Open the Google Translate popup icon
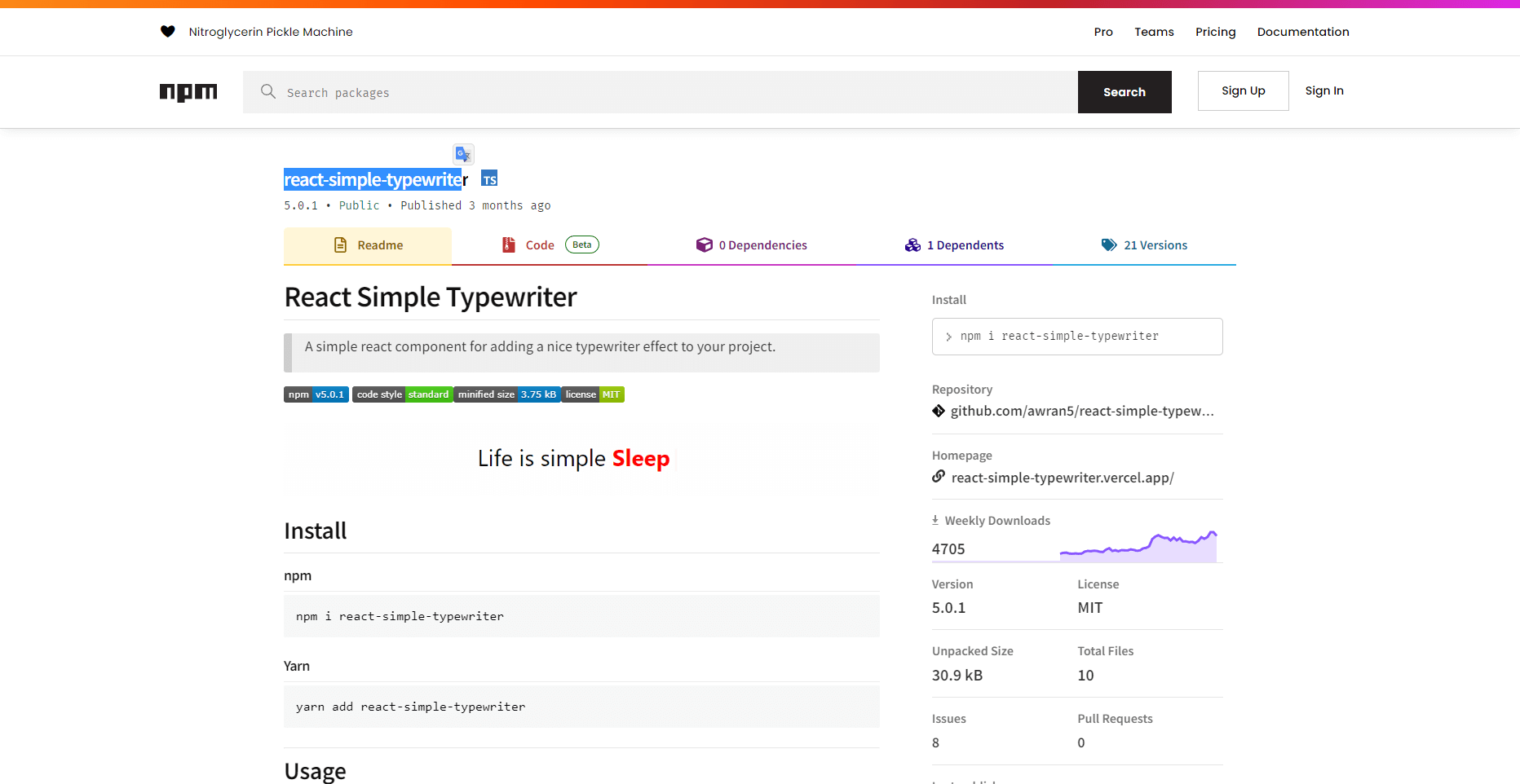 point(463,154)
